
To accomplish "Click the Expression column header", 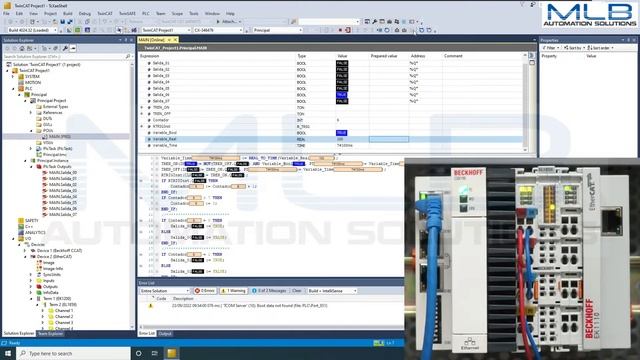I will tap(149, 56).
